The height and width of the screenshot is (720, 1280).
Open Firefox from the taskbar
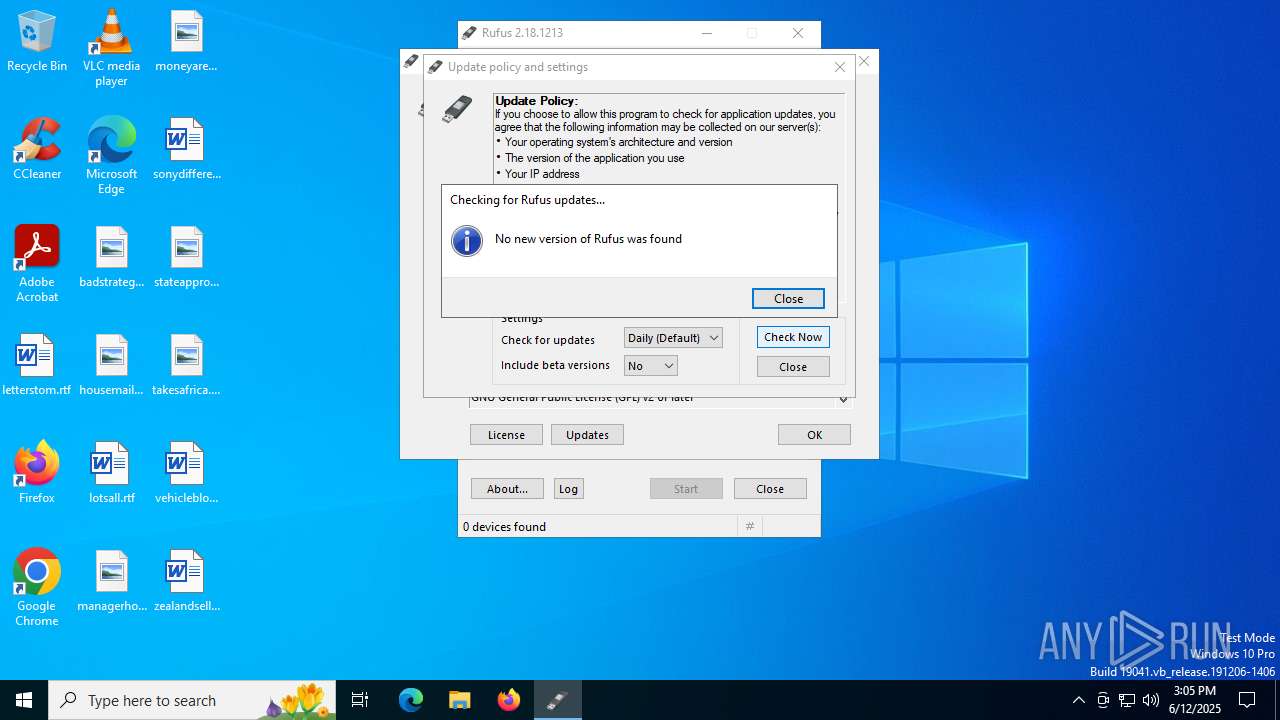pyautogui.click(x=509, y=700)
